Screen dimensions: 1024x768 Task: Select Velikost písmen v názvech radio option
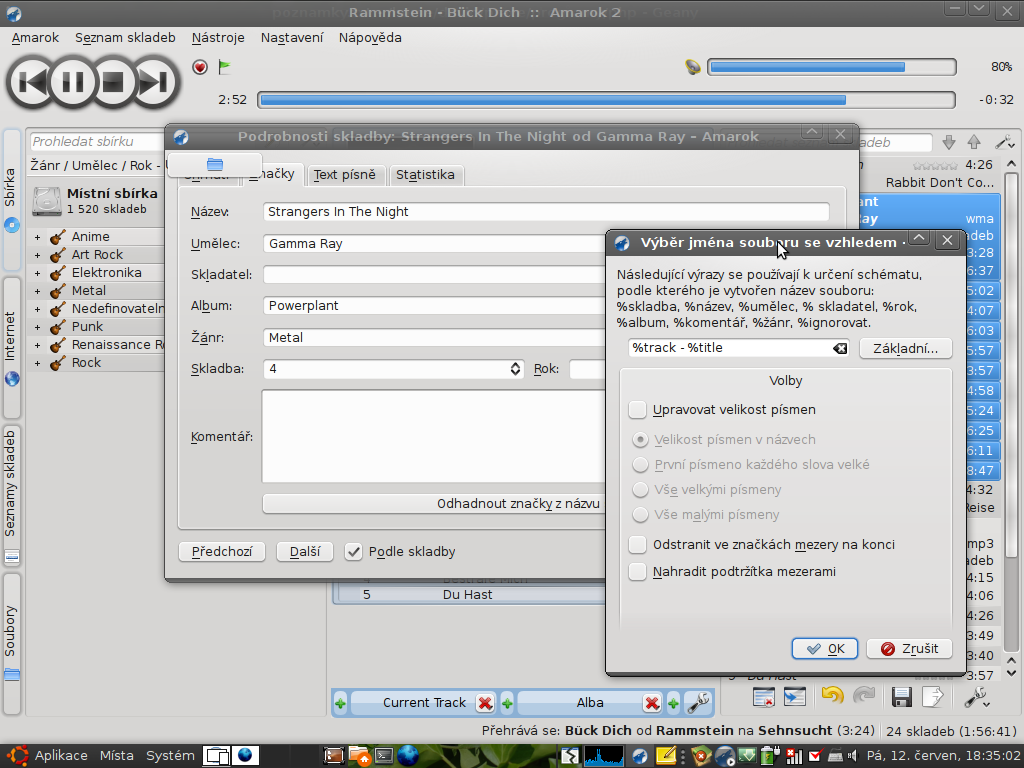641,440
